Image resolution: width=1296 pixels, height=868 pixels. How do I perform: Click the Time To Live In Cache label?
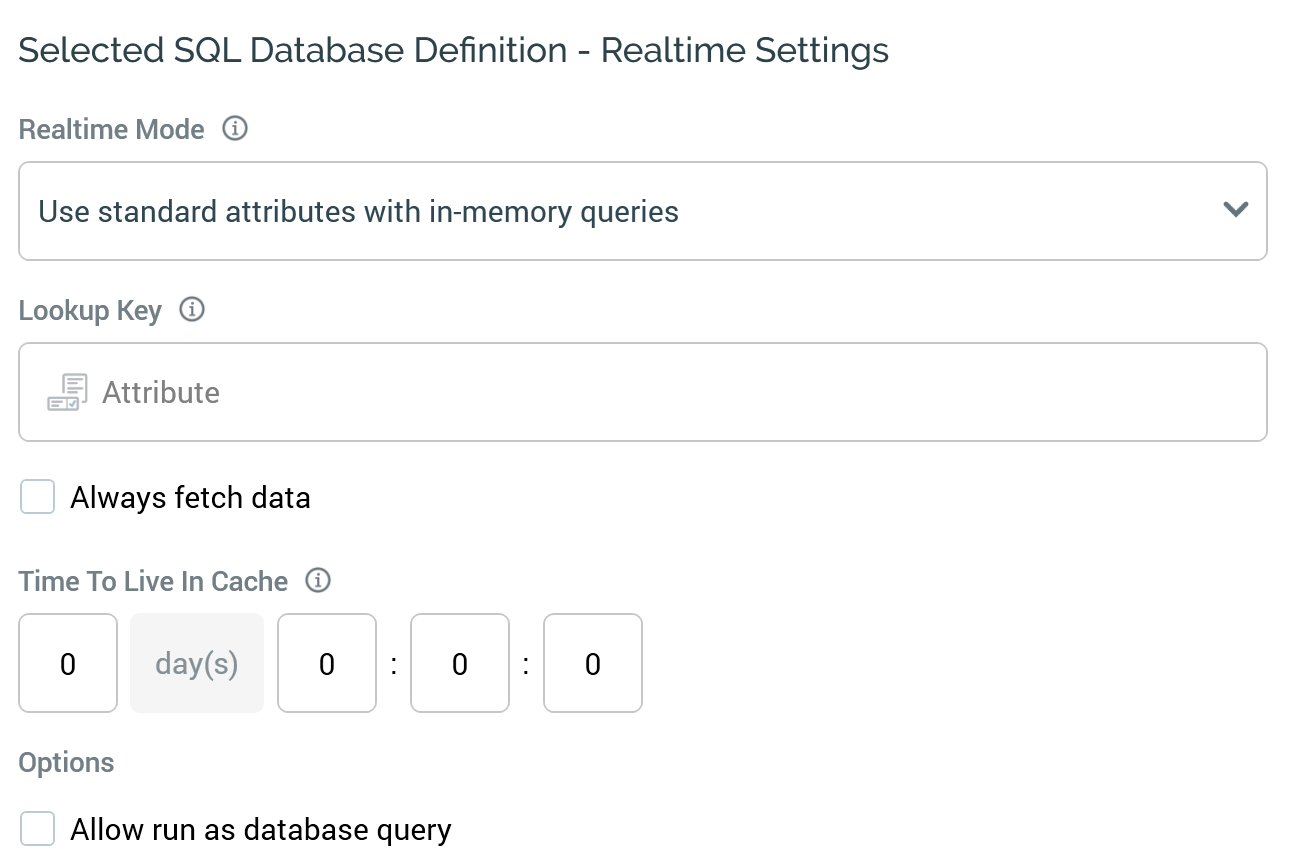click(x=153, y=581)
